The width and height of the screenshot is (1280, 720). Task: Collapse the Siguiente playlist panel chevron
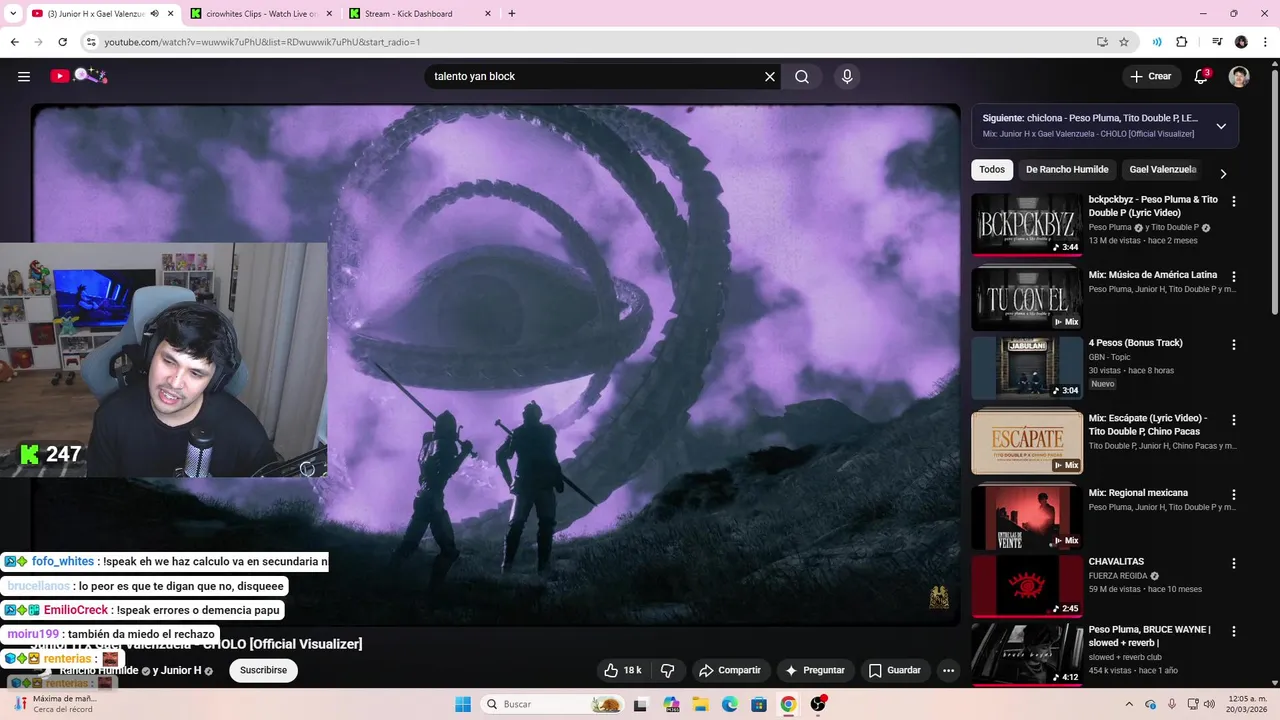[x=1221, y=126]
